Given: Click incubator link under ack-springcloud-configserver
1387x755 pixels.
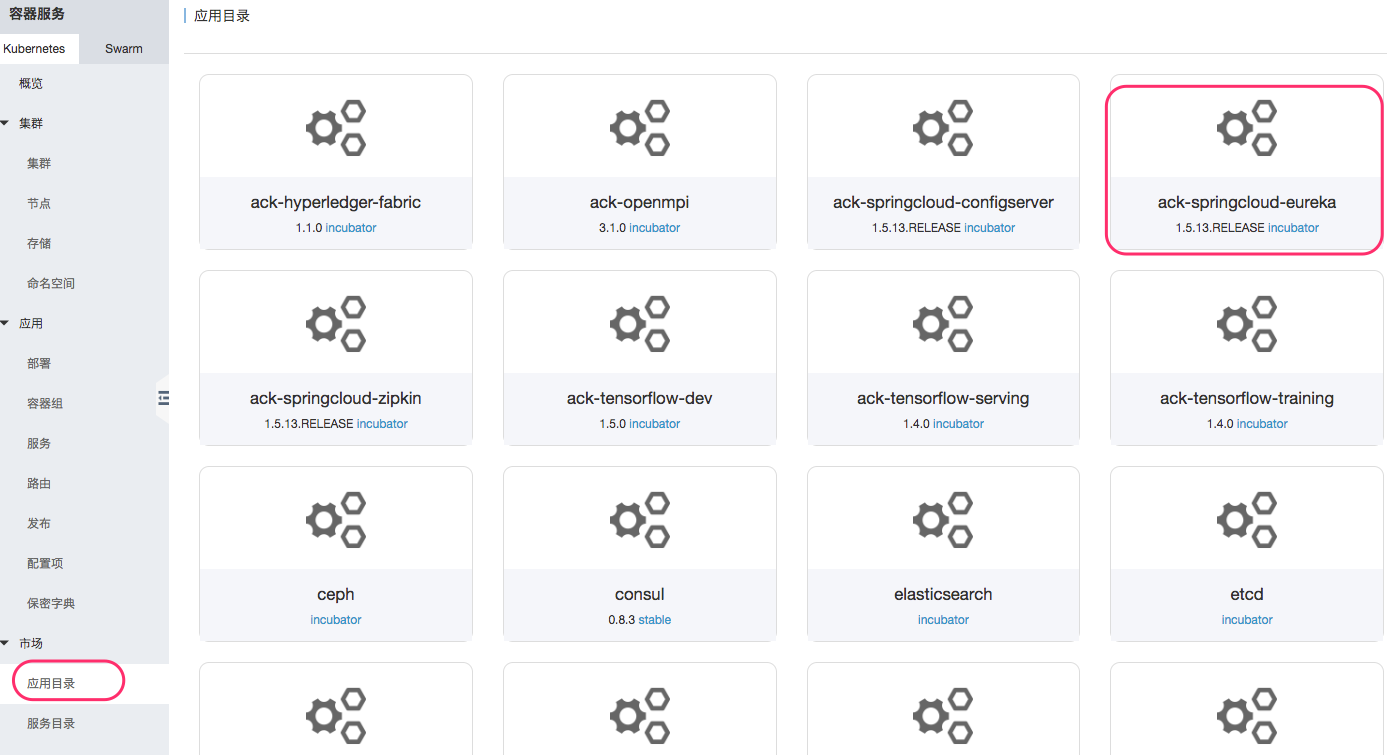Looking at the screenshot, I should click(x=990, y=228).
